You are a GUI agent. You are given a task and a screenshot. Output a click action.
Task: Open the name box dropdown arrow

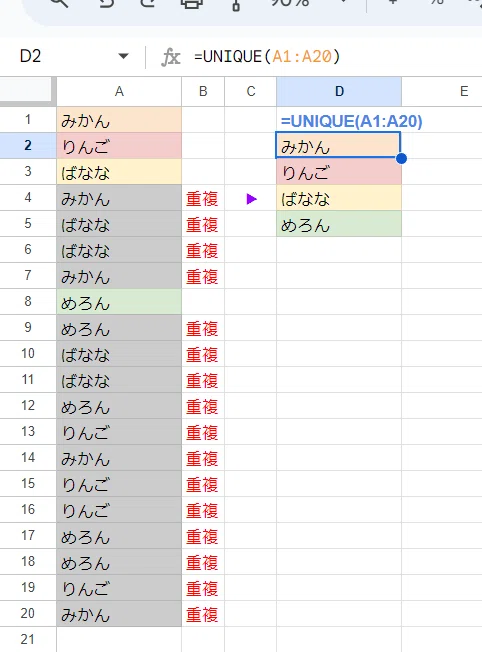coord(123,56)
